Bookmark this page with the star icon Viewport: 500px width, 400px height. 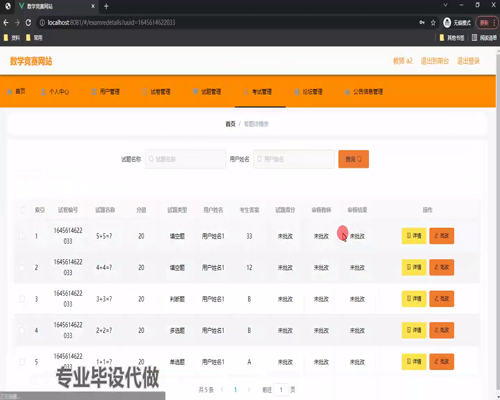(433, 23)
